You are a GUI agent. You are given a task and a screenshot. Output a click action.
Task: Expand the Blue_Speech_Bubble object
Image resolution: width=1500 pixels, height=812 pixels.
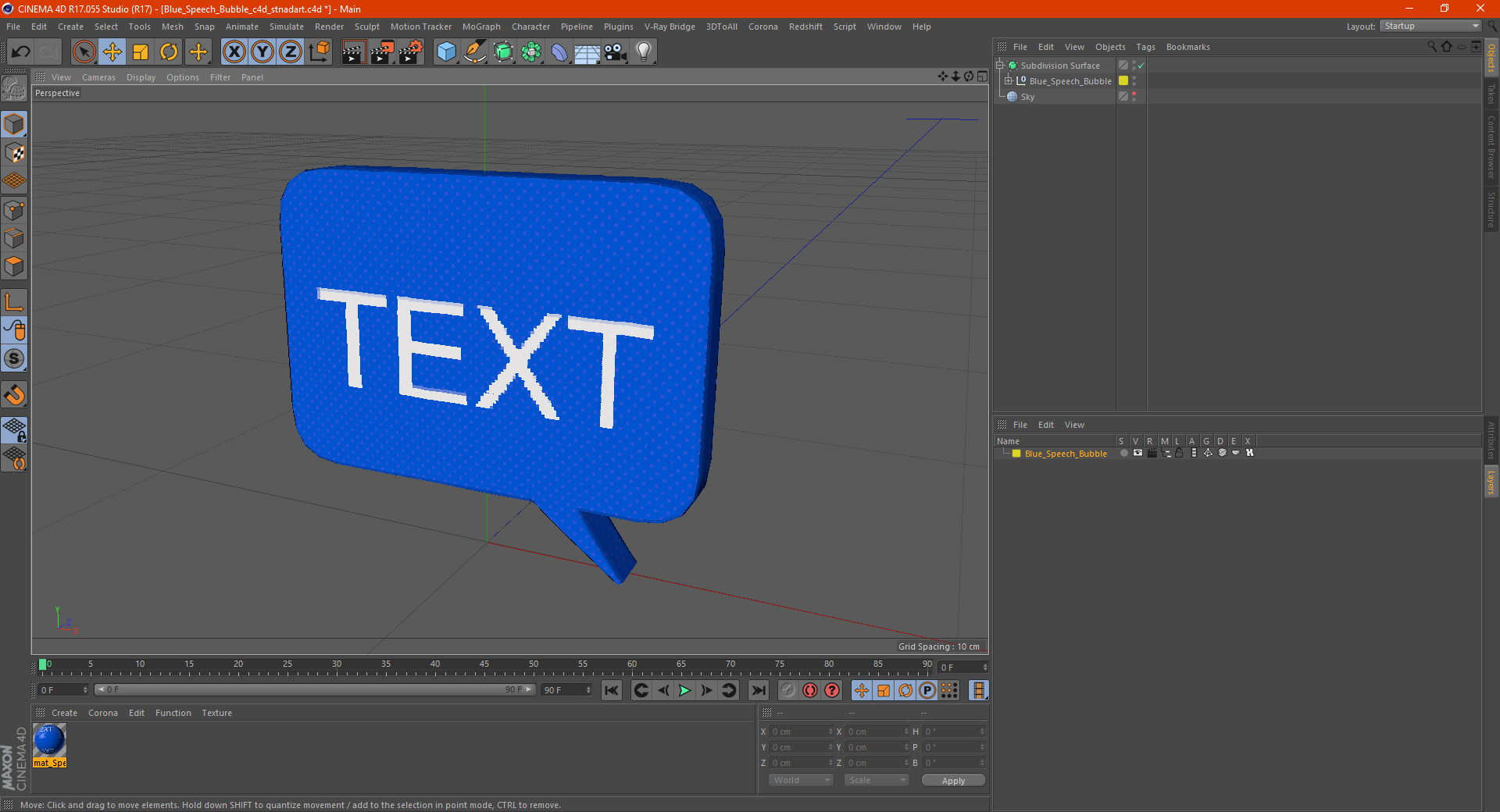1009,80
